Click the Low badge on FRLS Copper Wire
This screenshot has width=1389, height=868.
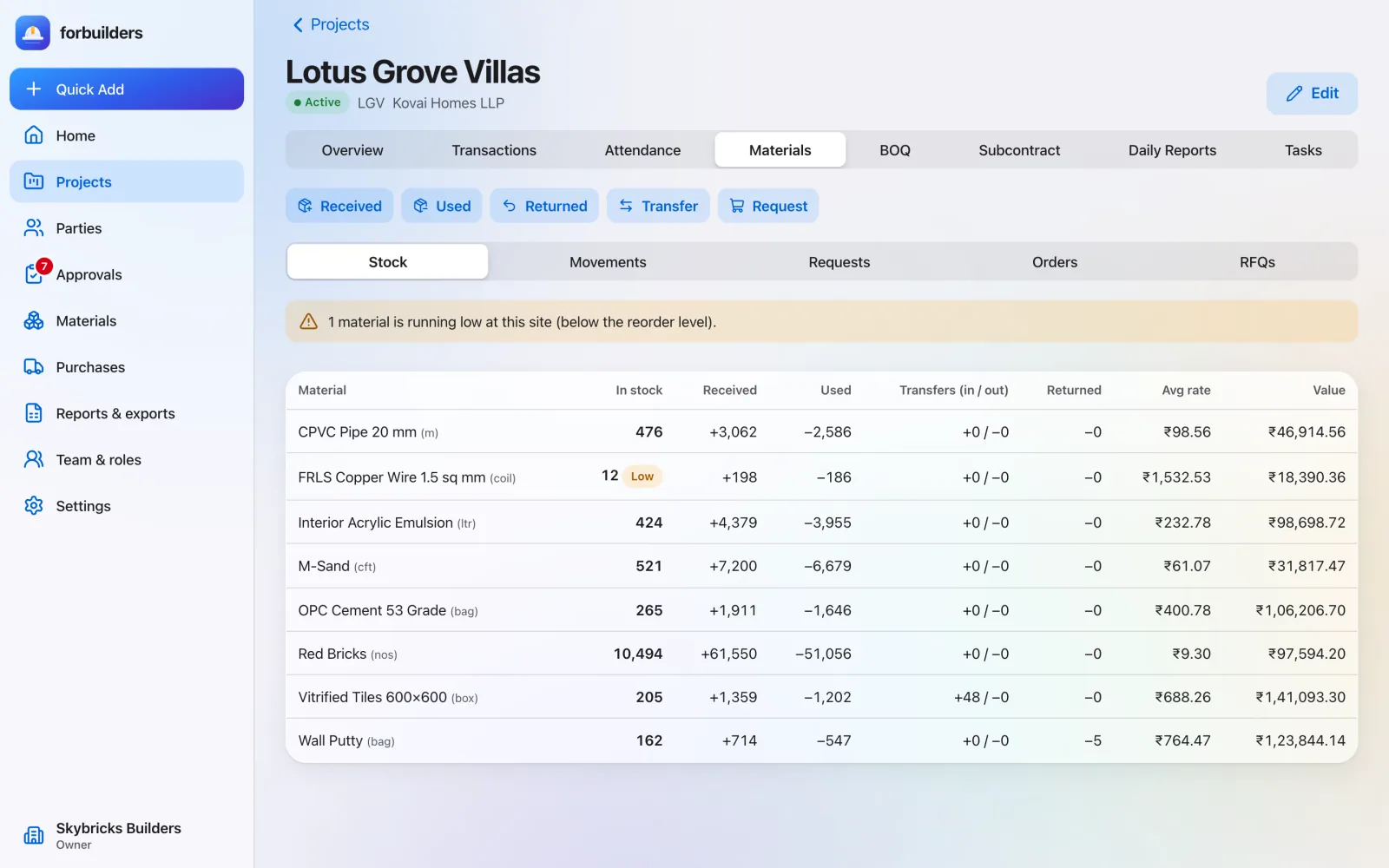[x=642, y=477]
